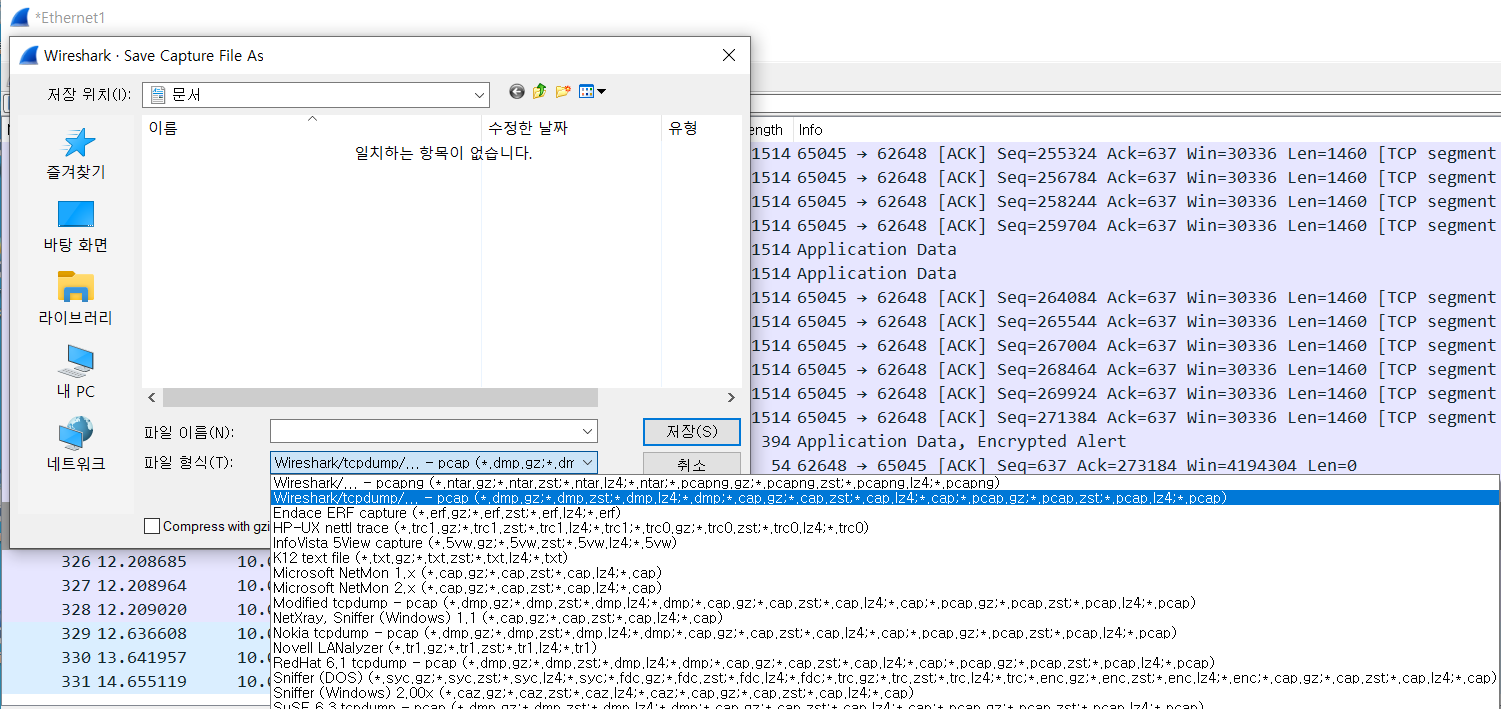The image size is (1501, 709).
Task: Select packet number 329 row
Action: click(136, 634)
